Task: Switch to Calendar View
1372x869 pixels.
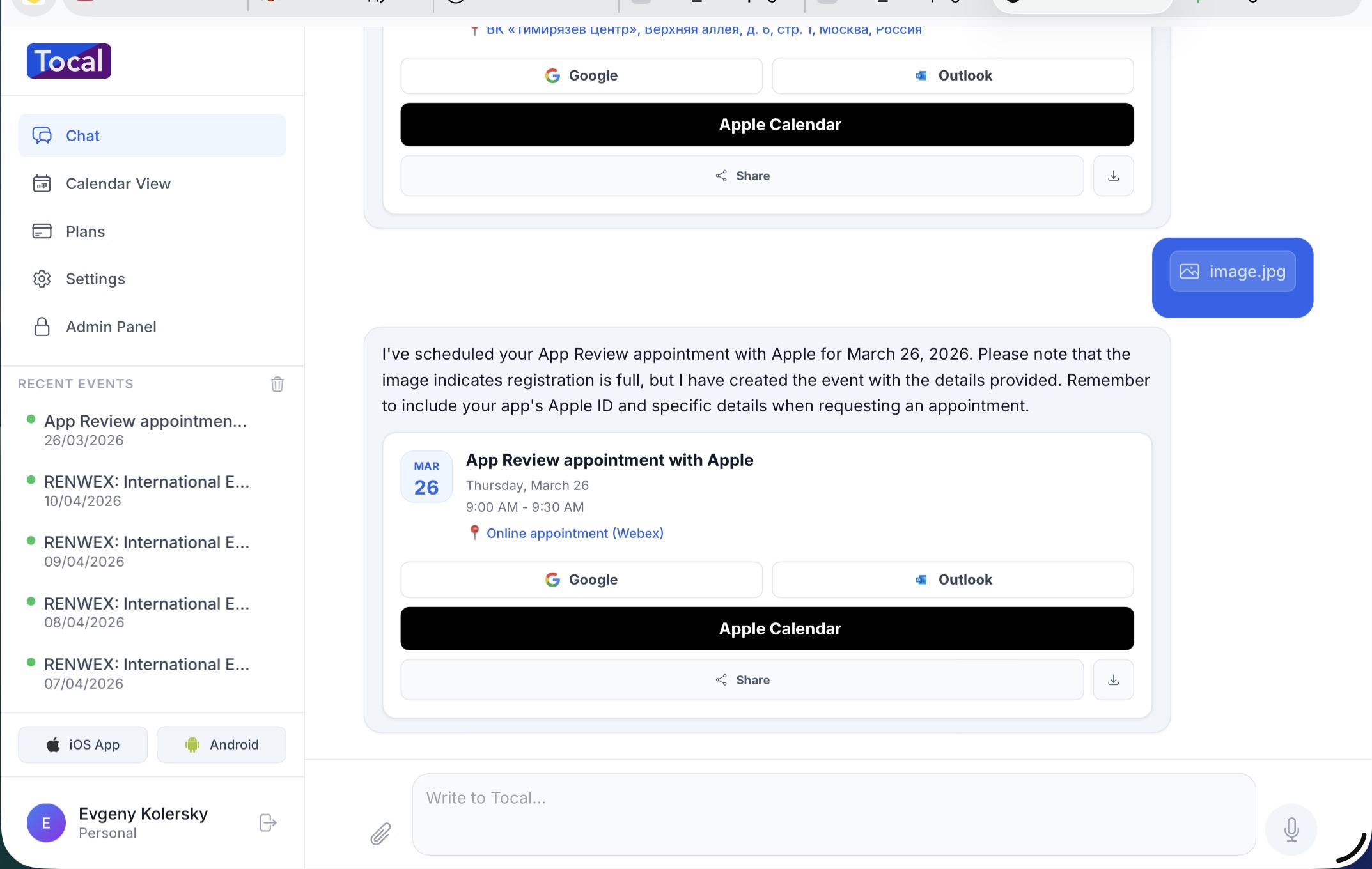Action: 152,183
